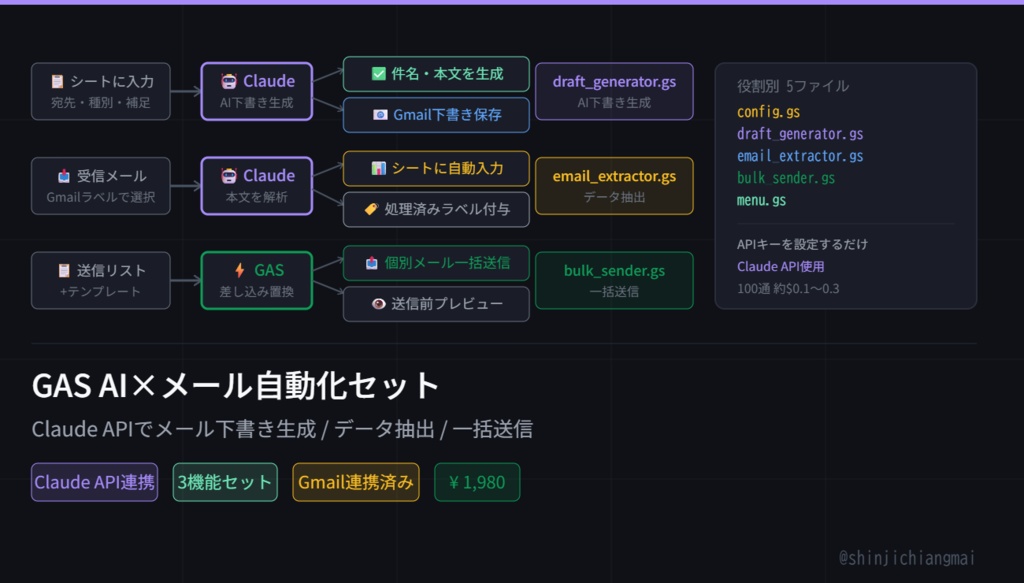Select the bulk_sender.gs 一括送信 box
The height and width of the screenshot is (583, 1024).
pos(614,281)
